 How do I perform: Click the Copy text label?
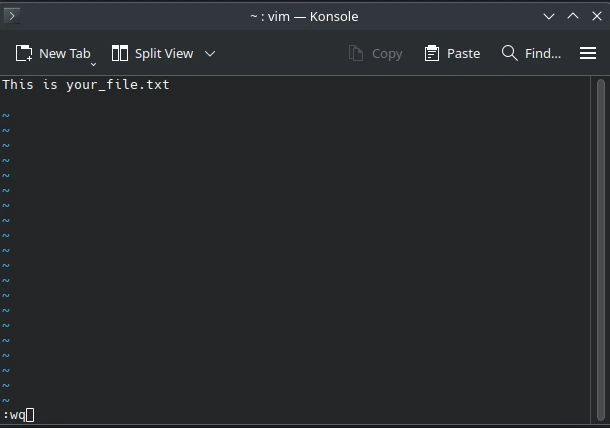coord(387,53)
